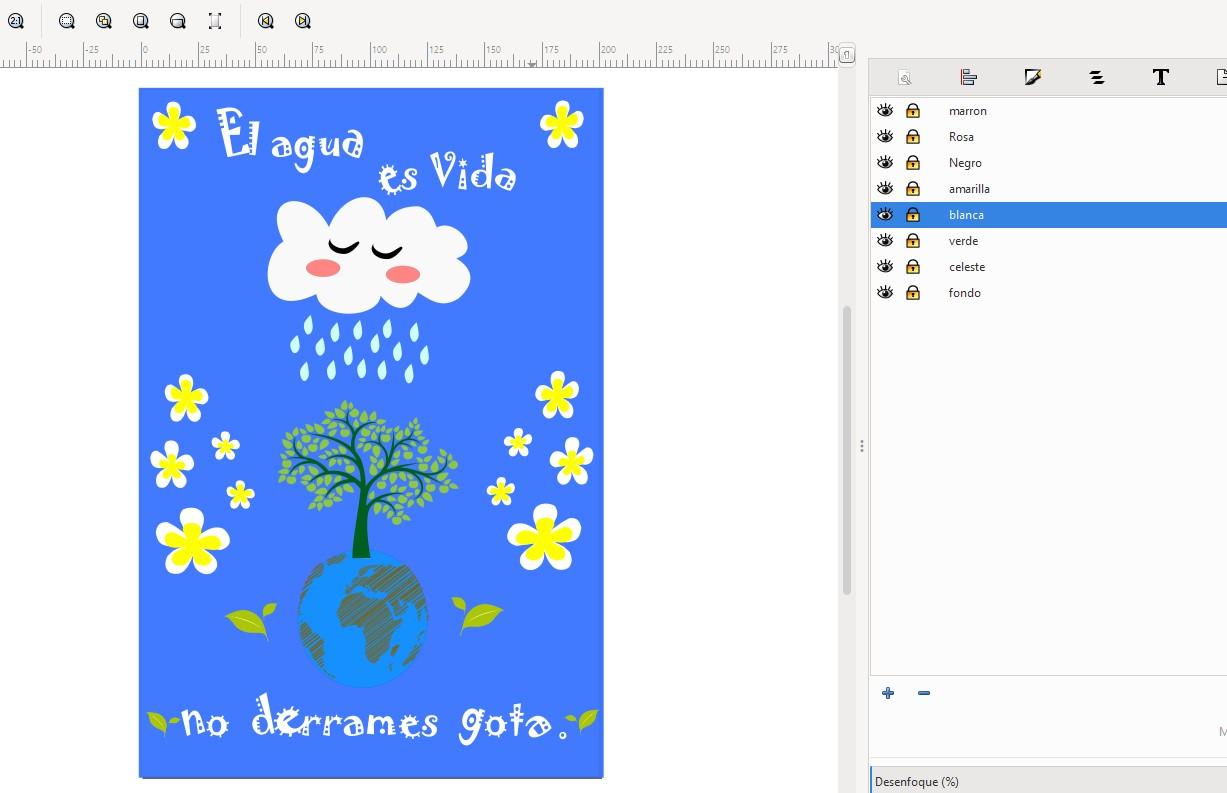Click the Previous zoom icon
Viewport: 1227px width, 793px height.
[266, 21]
